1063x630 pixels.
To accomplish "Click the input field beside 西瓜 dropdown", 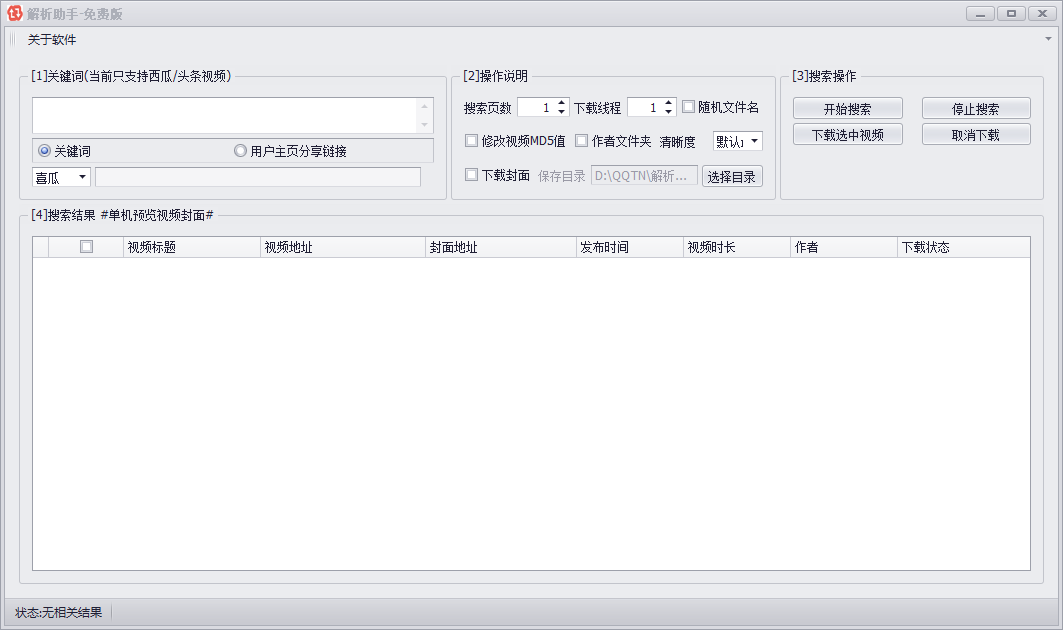I will coord(258,177).
